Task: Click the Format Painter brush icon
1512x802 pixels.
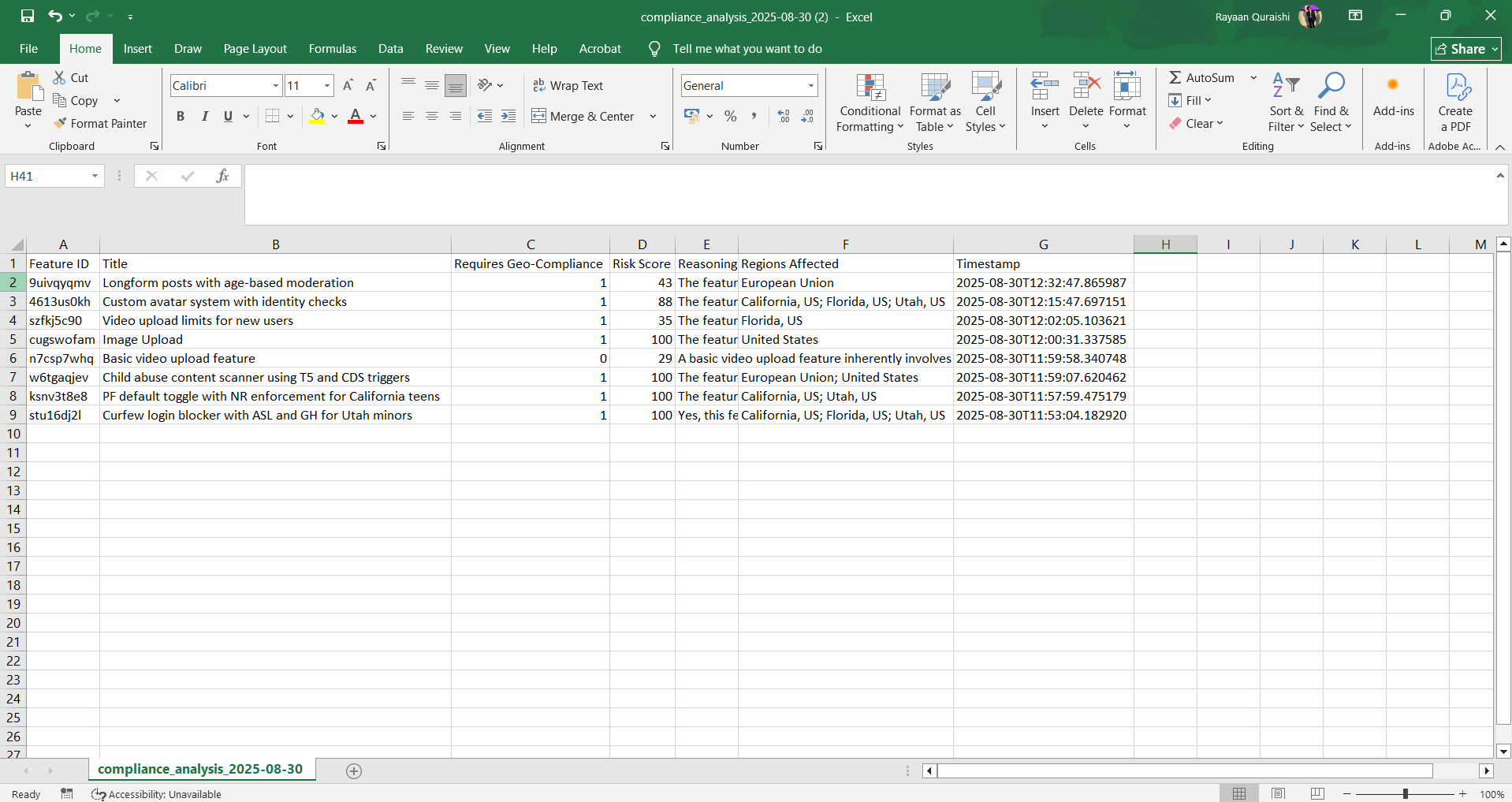Action: 60,123
